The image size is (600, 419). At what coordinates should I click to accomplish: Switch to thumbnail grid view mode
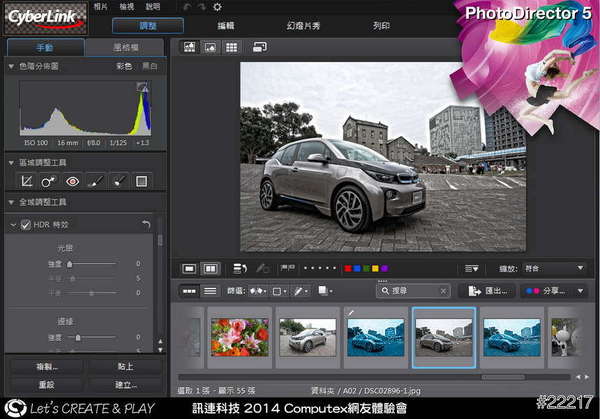click(x=232, y=47)
